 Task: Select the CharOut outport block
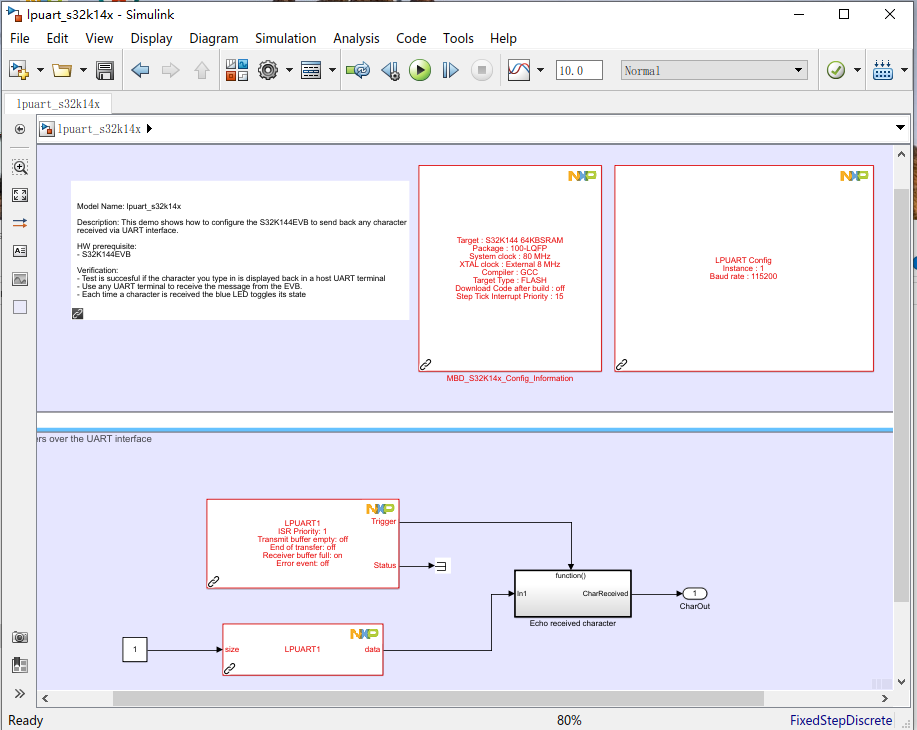click(695, 593)
